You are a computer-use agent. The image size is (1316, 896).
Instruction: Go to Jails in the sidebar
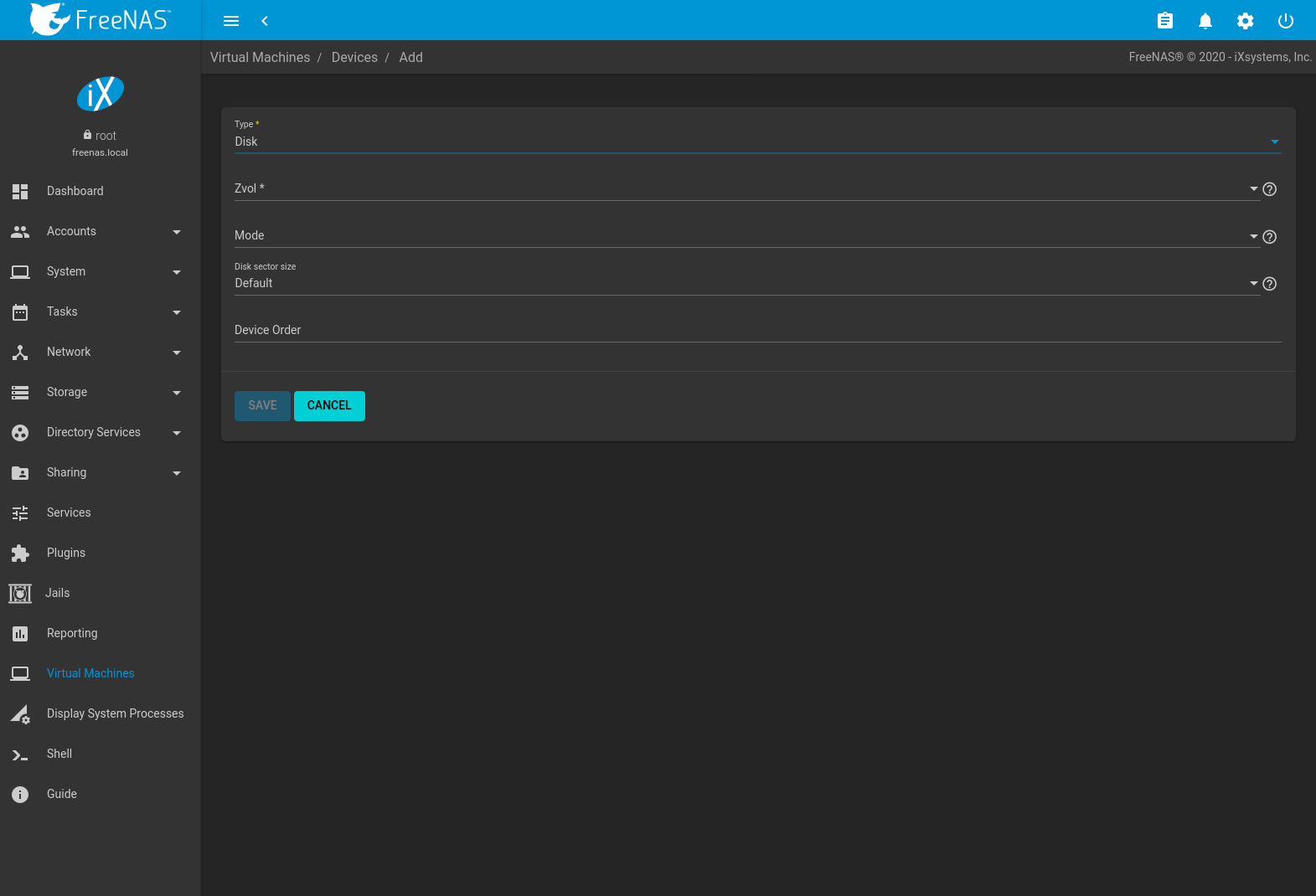[57, 593]
